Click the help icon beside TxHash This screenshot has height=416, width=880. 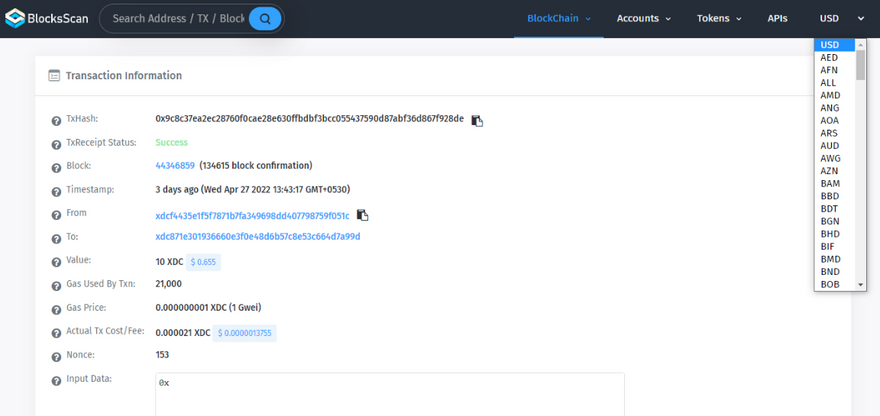pos(57,120)
